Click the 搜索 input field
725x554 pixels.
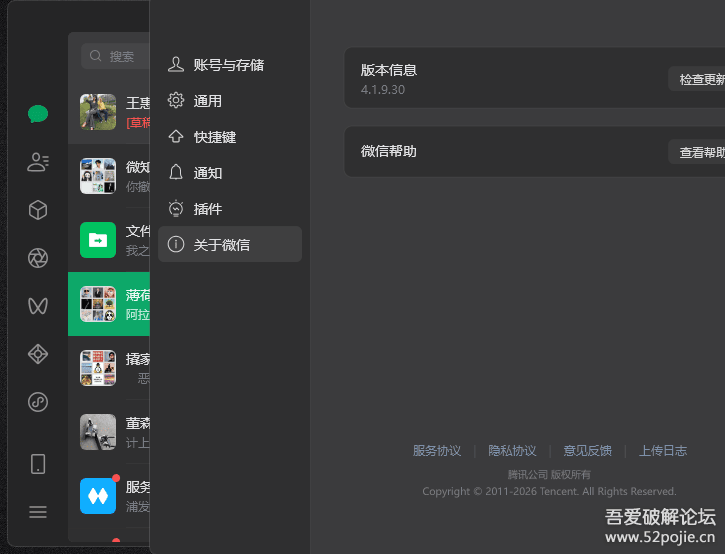[115, 56]
